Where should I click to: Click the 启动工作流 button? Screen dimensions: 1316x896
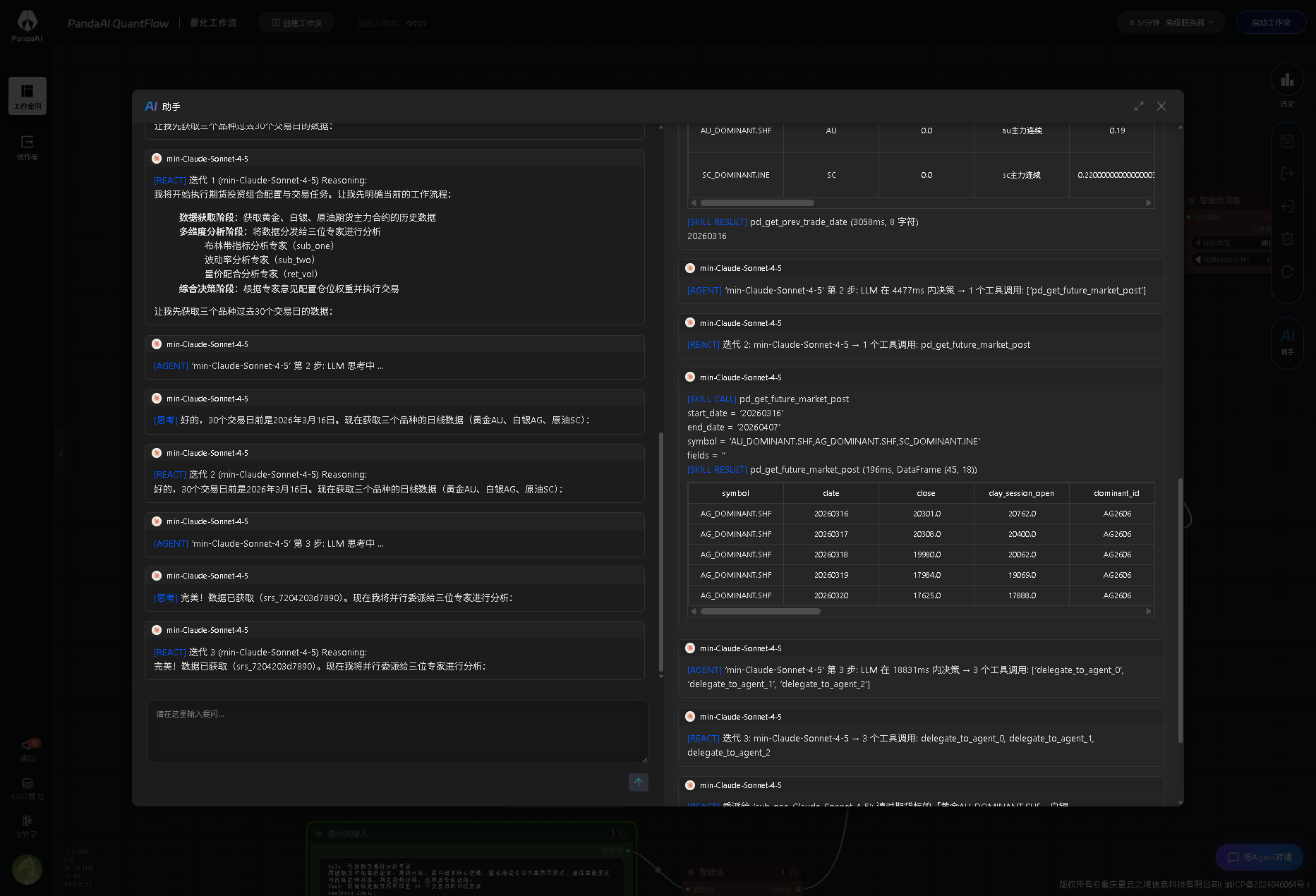1271,23
